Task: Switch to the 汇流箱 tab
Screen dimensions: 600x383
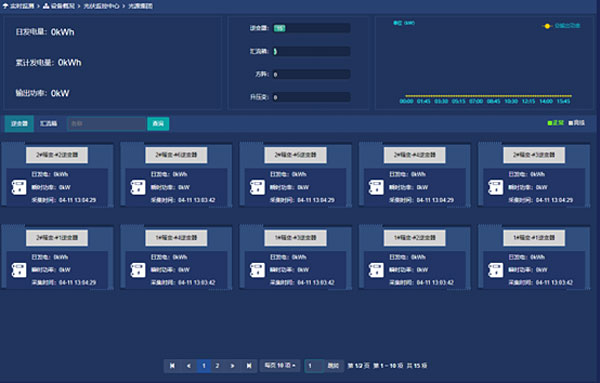Action: tap(49, 124)
